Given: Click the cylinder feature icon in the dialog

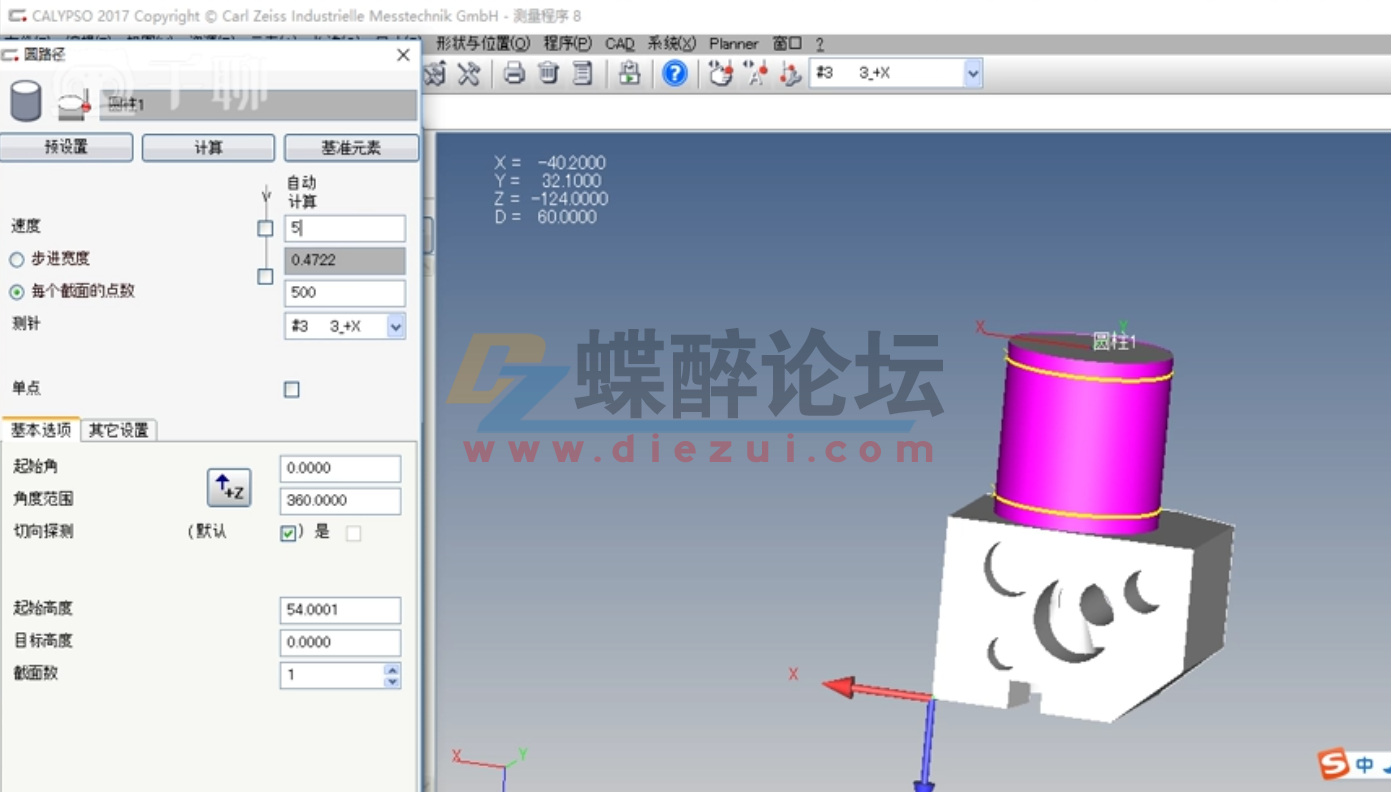Looking at the screenshot, I should 26,100.
